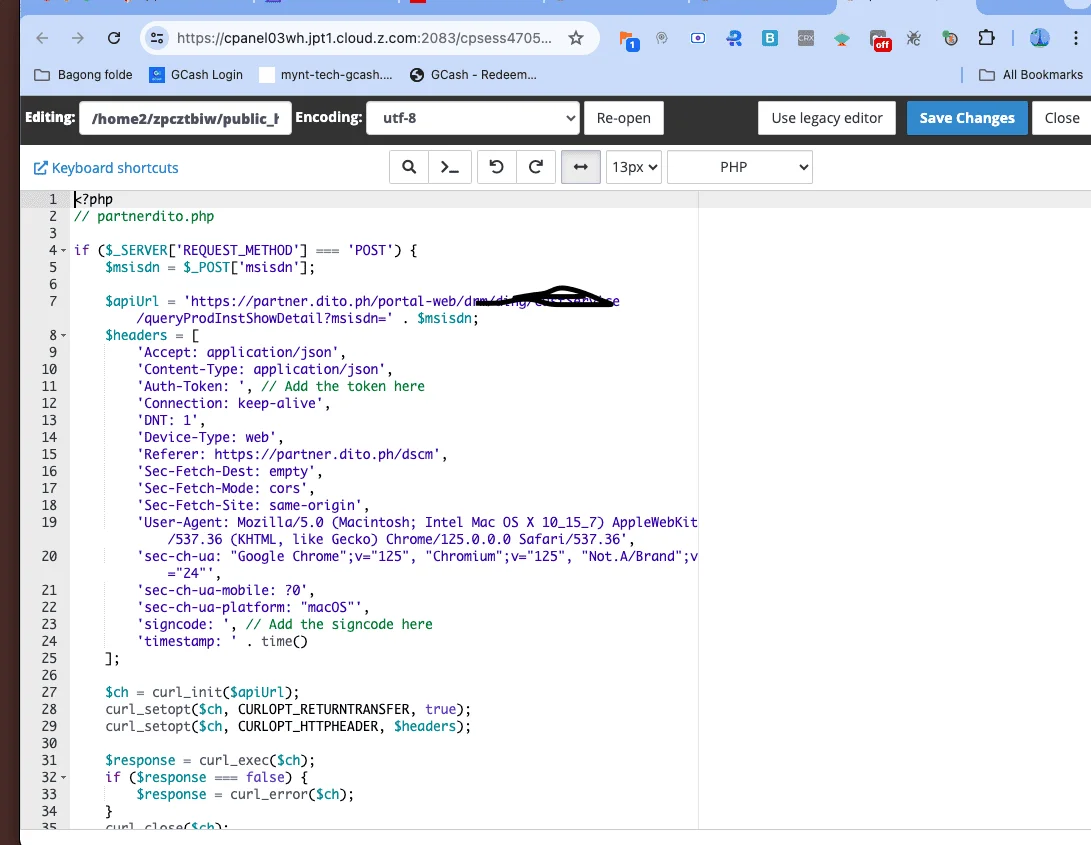Click the CRX extension icon
Screen dimensions: 1091x845
[806, 38]
